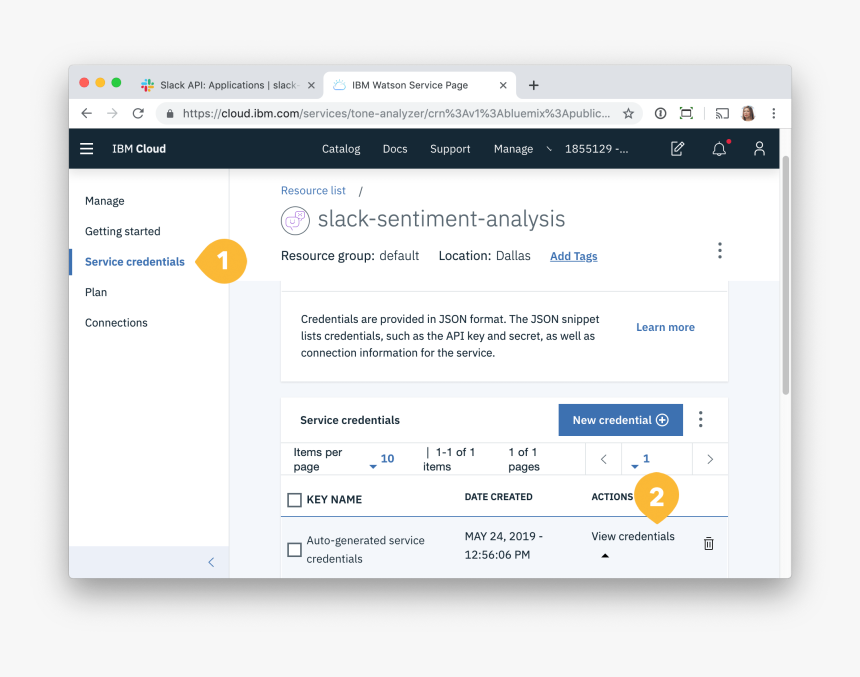Select all credentials with KEY NAME checkbox
The width and height of the screenshot is (860, 677).
295,500
